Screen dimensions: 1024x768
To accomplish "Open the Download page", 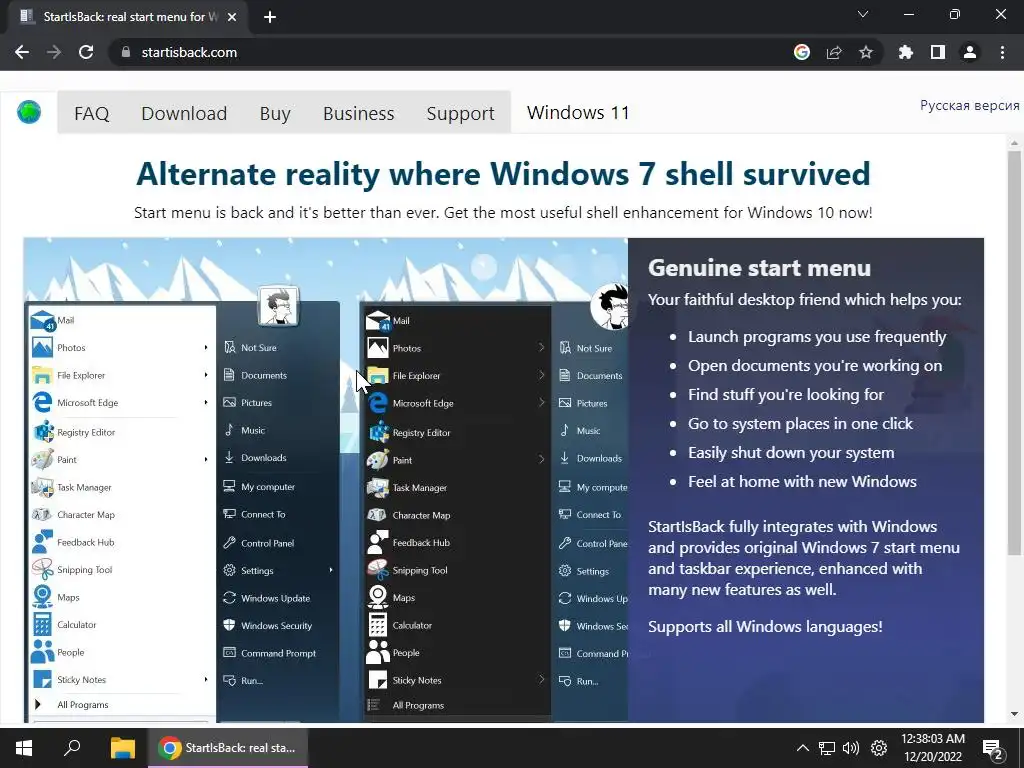I will 184,114.
